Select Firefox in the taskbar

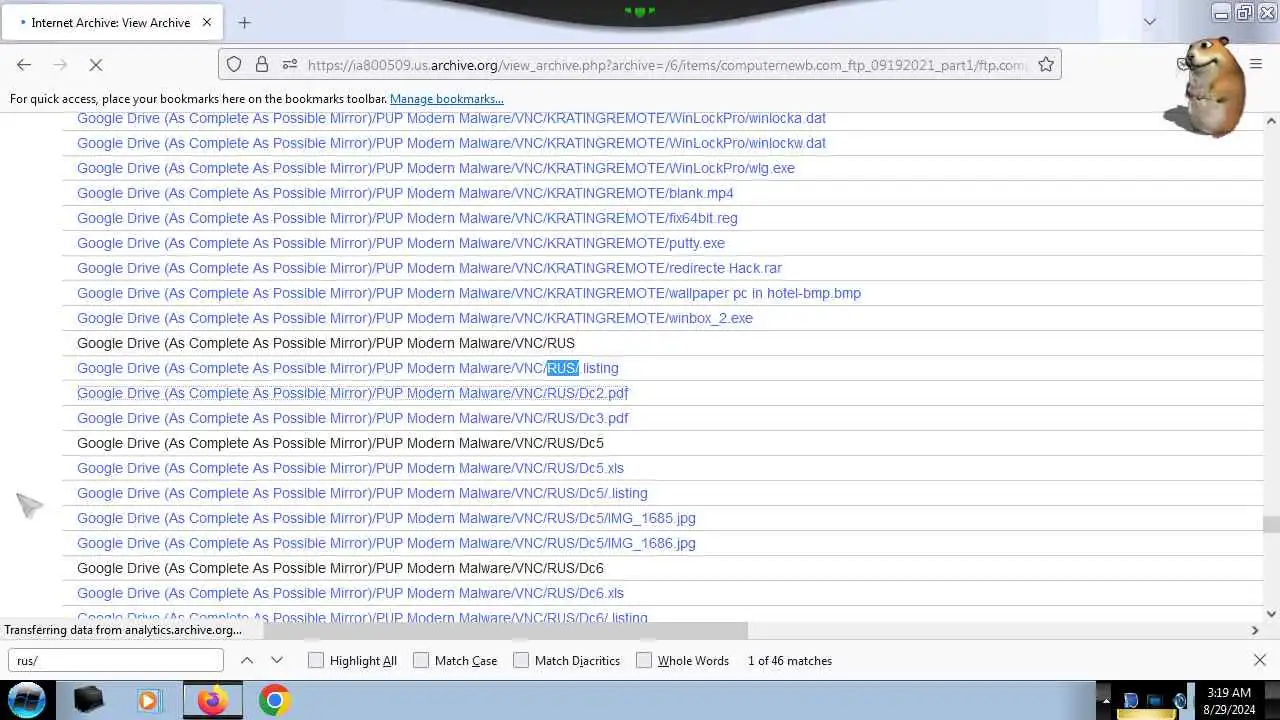212,700
